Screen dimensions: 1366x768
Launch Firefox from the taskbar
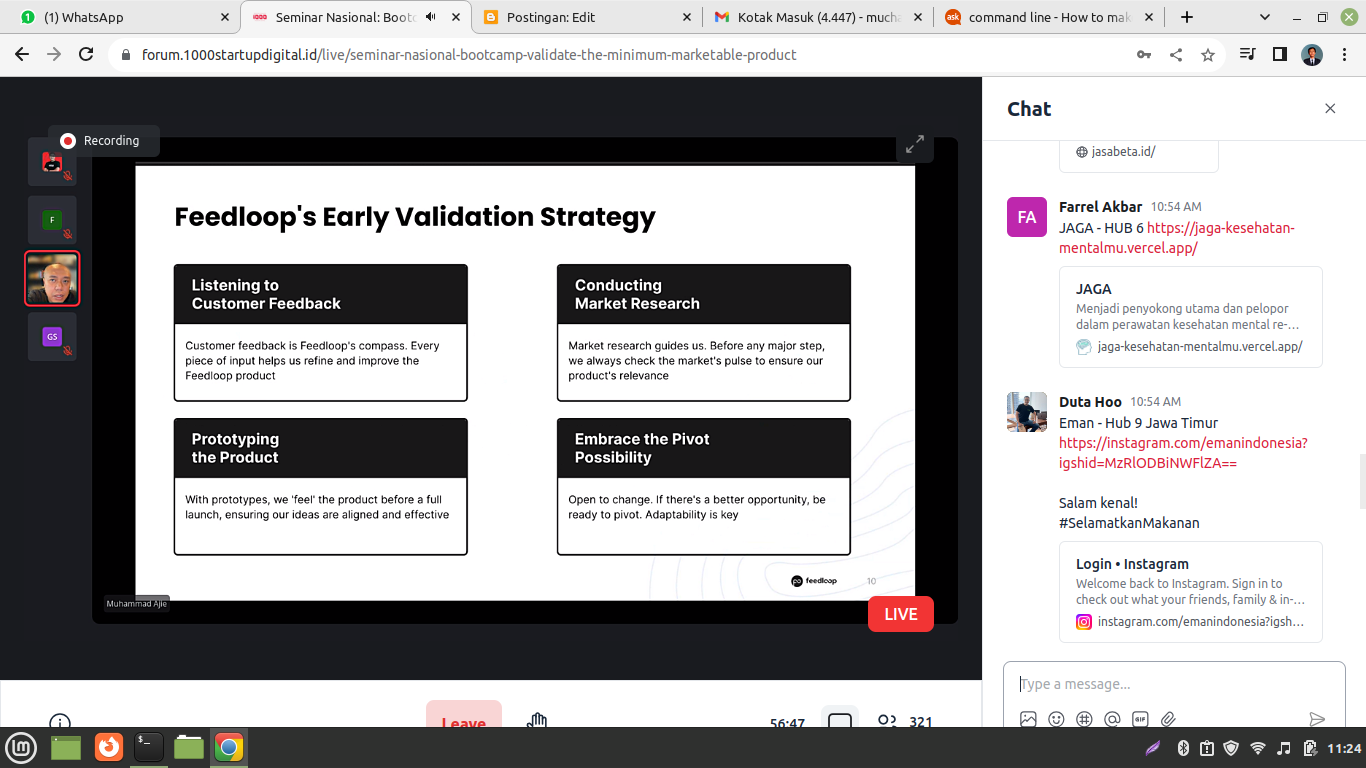(x=109, y=747)
